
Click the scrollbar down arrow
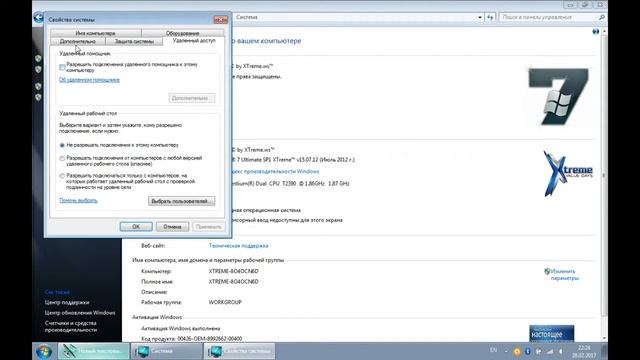[604, 338]
